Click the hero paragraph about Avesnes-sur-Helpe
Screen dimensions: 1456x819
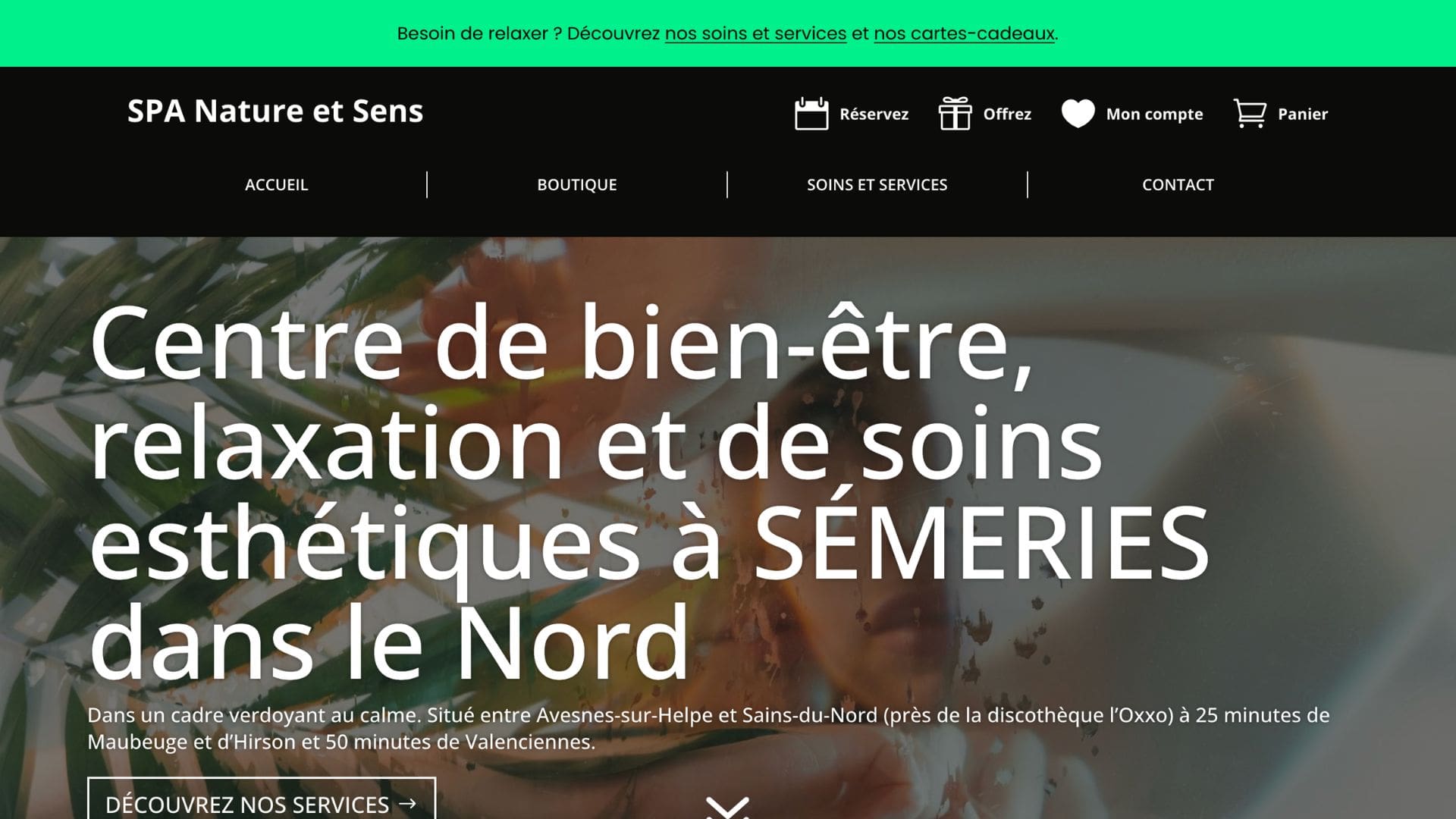[708, 728]
